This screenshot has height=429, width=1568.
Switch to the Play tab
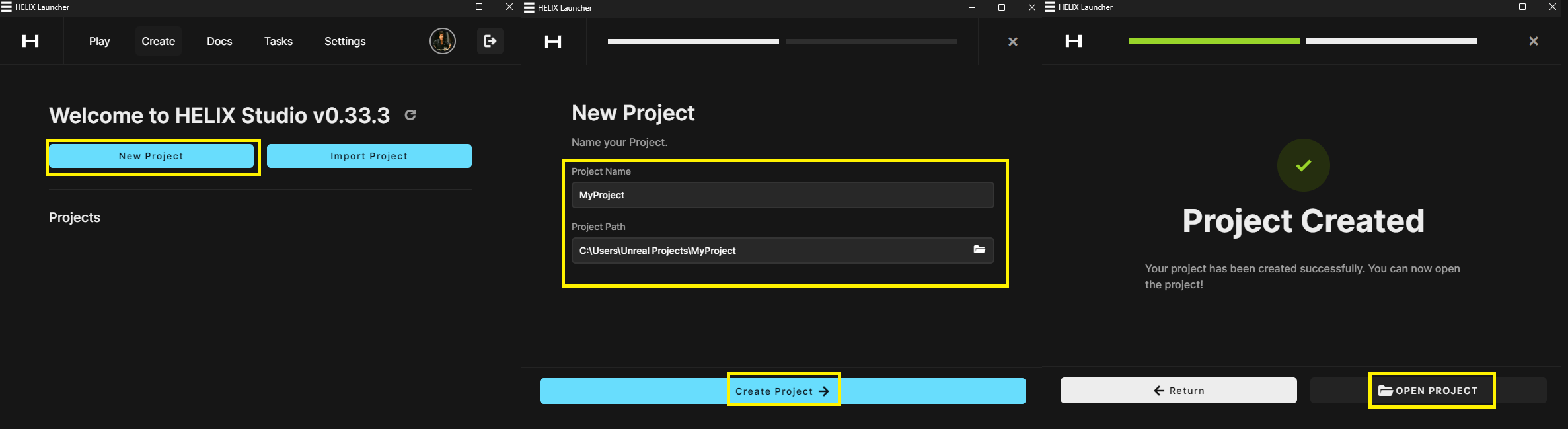(x=99, y=41)
